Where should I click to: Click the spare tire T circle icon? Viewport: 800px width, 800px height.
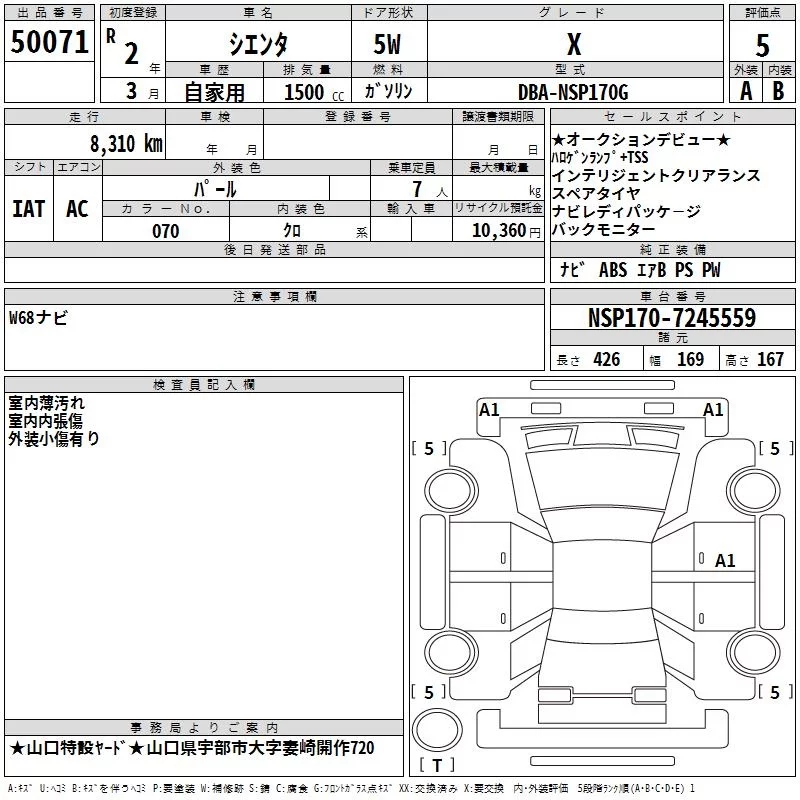437,730
